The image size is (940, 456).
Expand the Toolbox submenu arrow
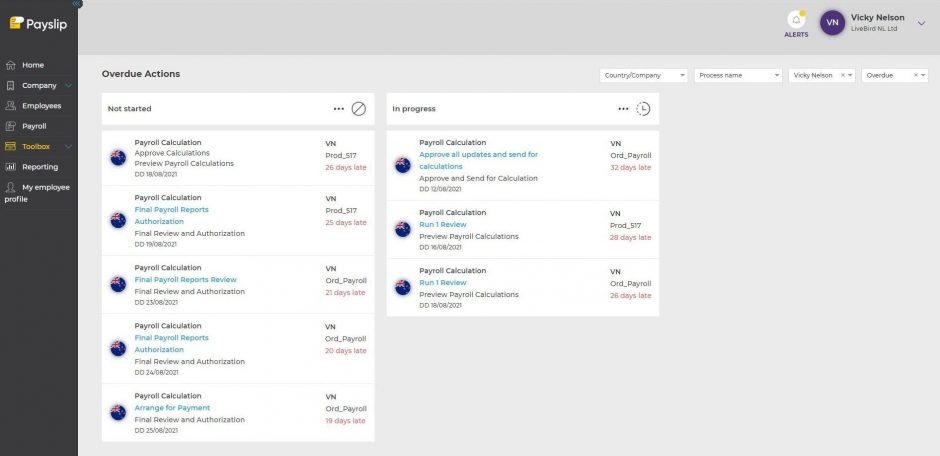pos(68,147)
